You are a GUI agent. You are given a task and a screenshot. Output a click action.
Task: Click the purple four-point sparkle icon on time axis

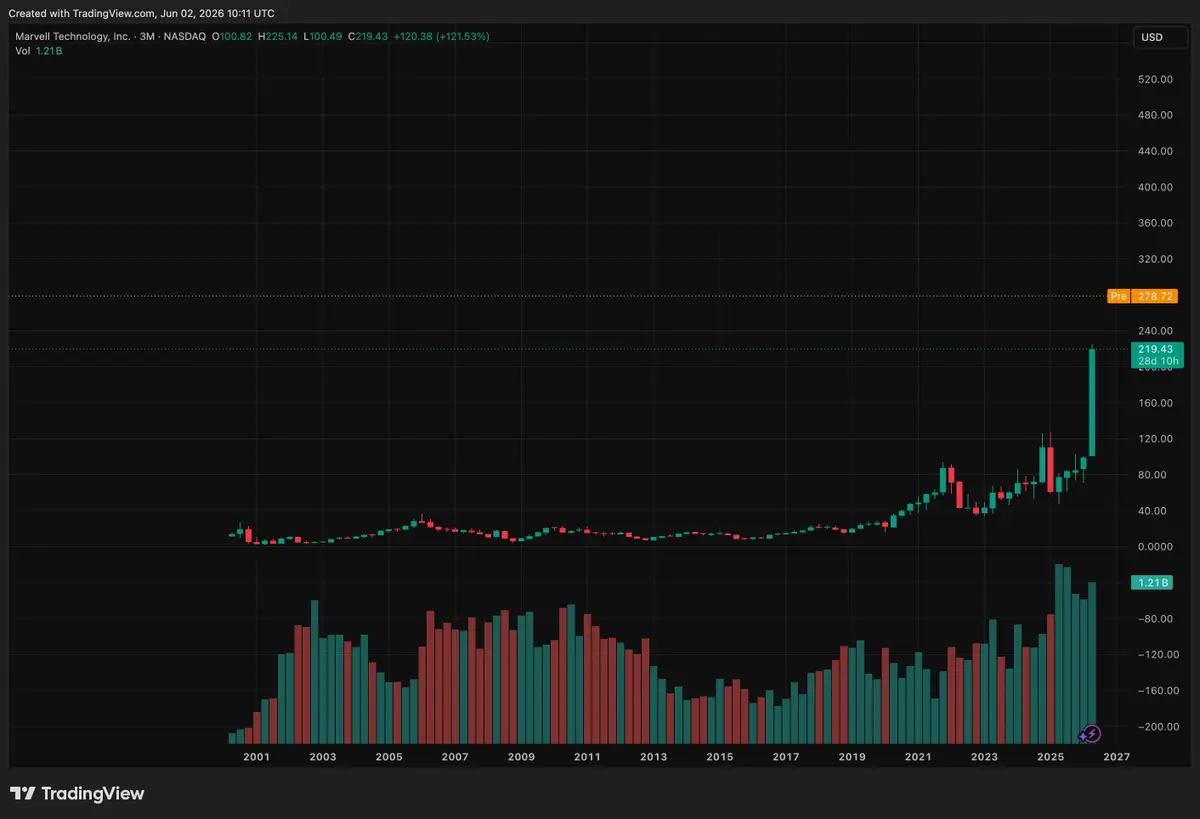click(x=1083, y=736)
